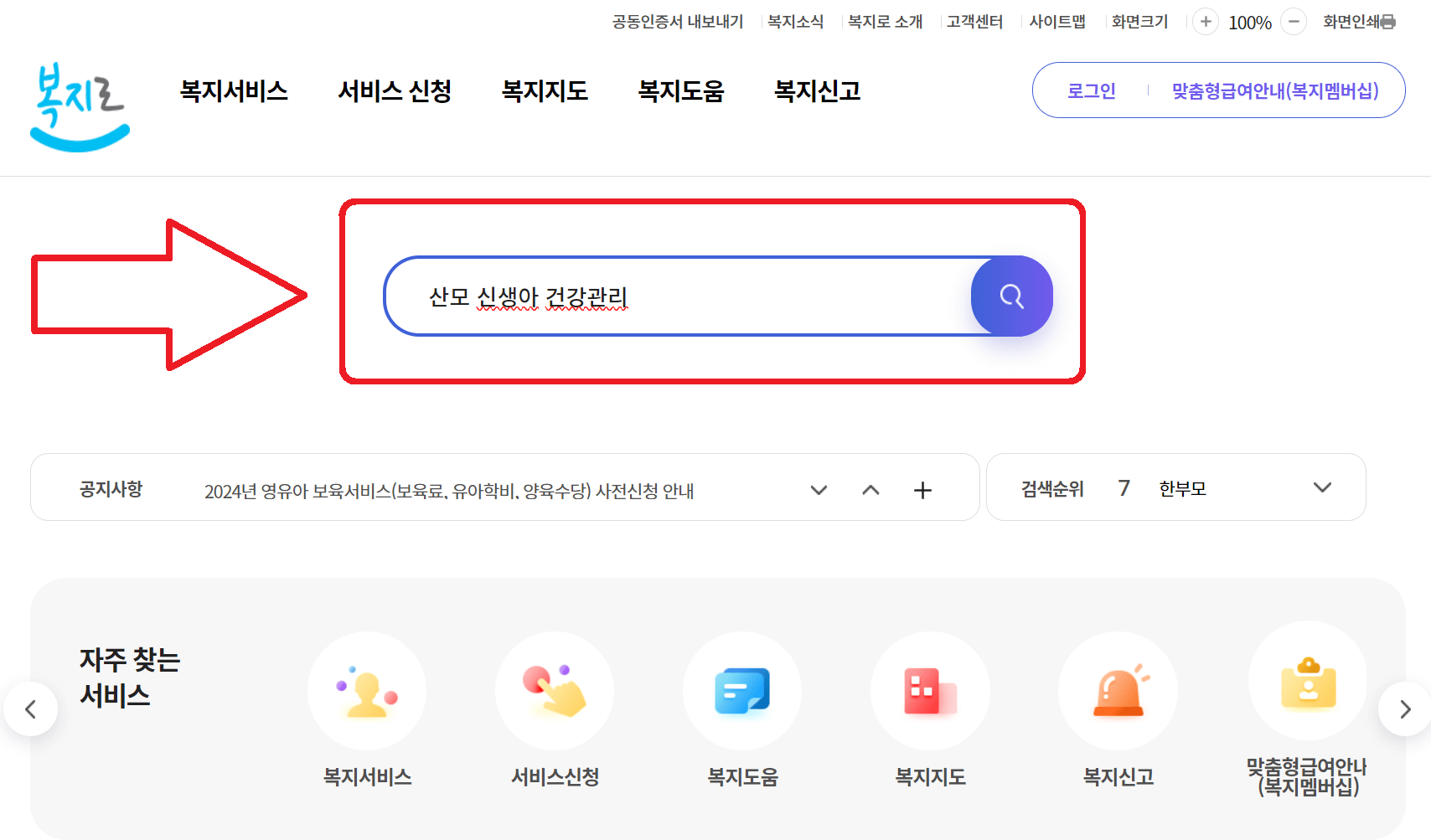Advance the service carousel with the right arrow

[1402, 709]
